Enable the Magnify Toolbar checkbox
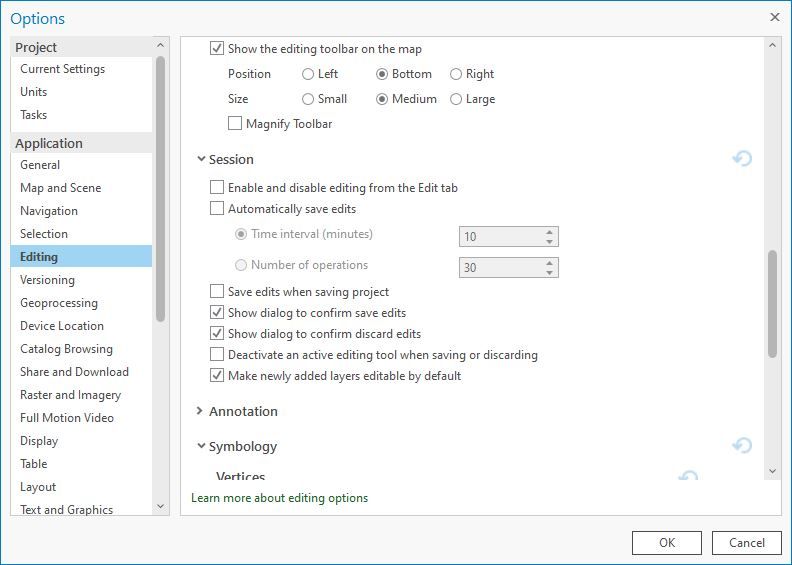The width and height of the screenshot is (792, 565). 235,123
